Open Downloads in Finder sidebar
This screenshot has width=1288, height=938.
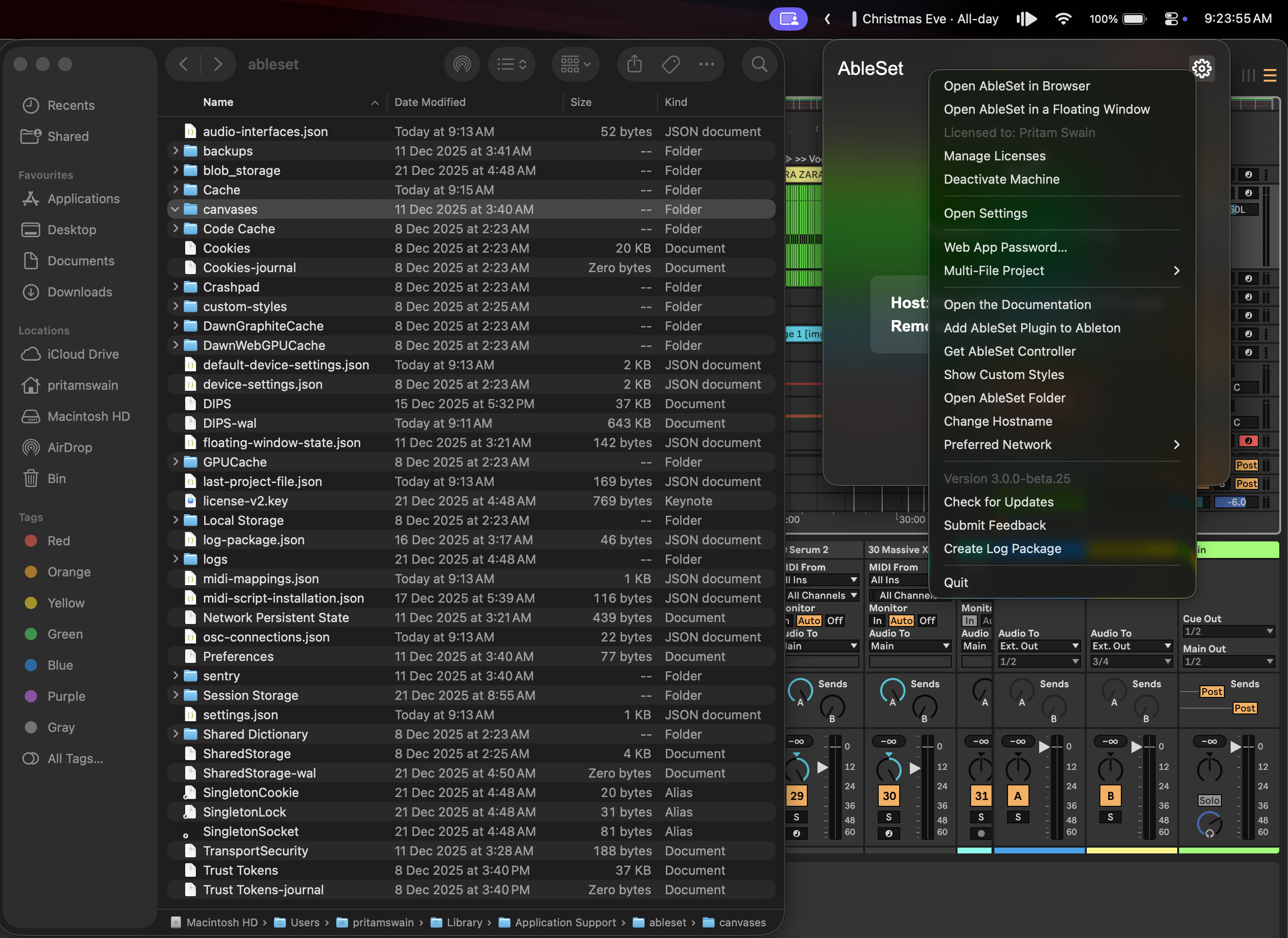80,292
